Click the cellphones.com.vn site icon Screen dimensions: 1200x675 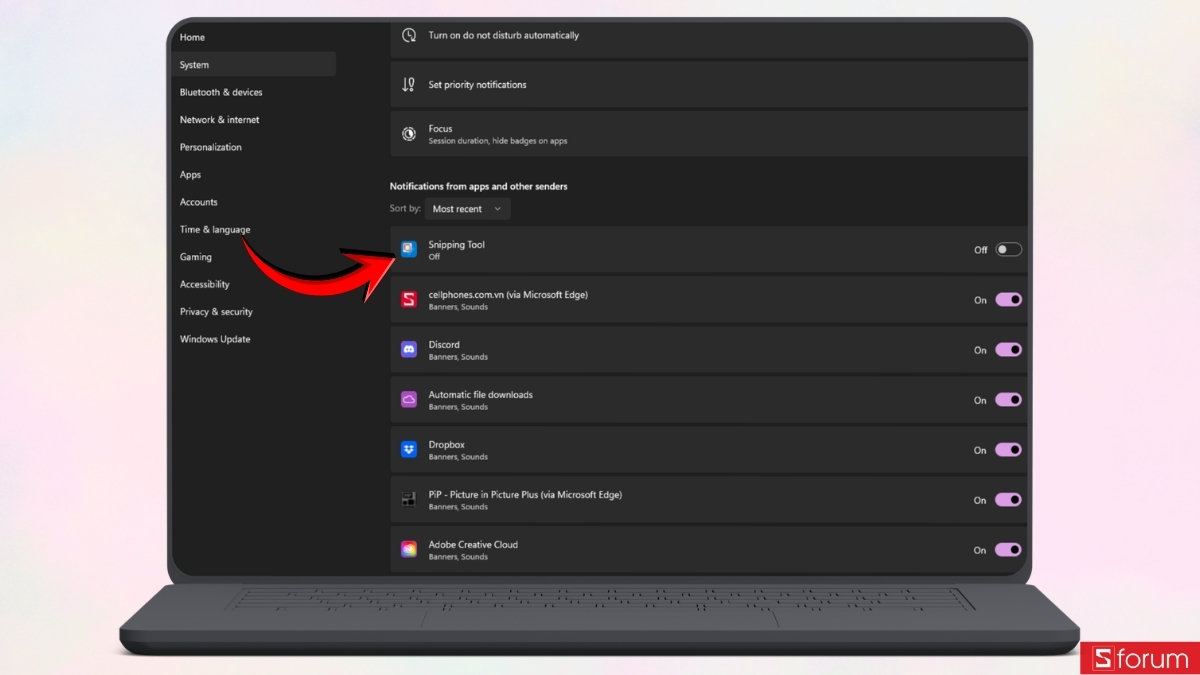pyautogui.click(x=408, y=299)
